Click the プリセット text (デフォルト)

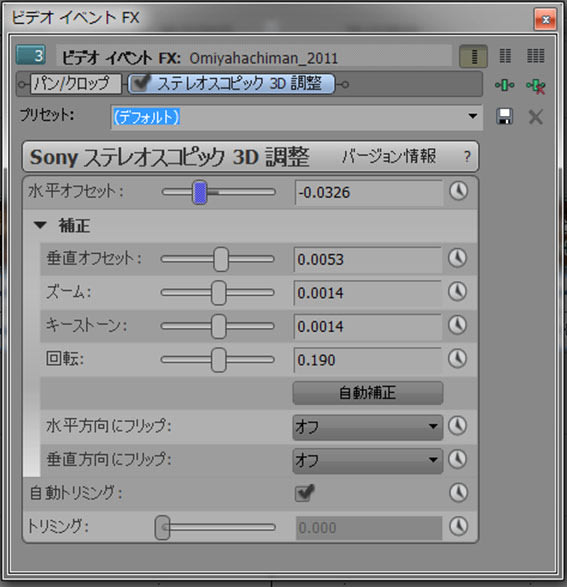click(146, 117)
